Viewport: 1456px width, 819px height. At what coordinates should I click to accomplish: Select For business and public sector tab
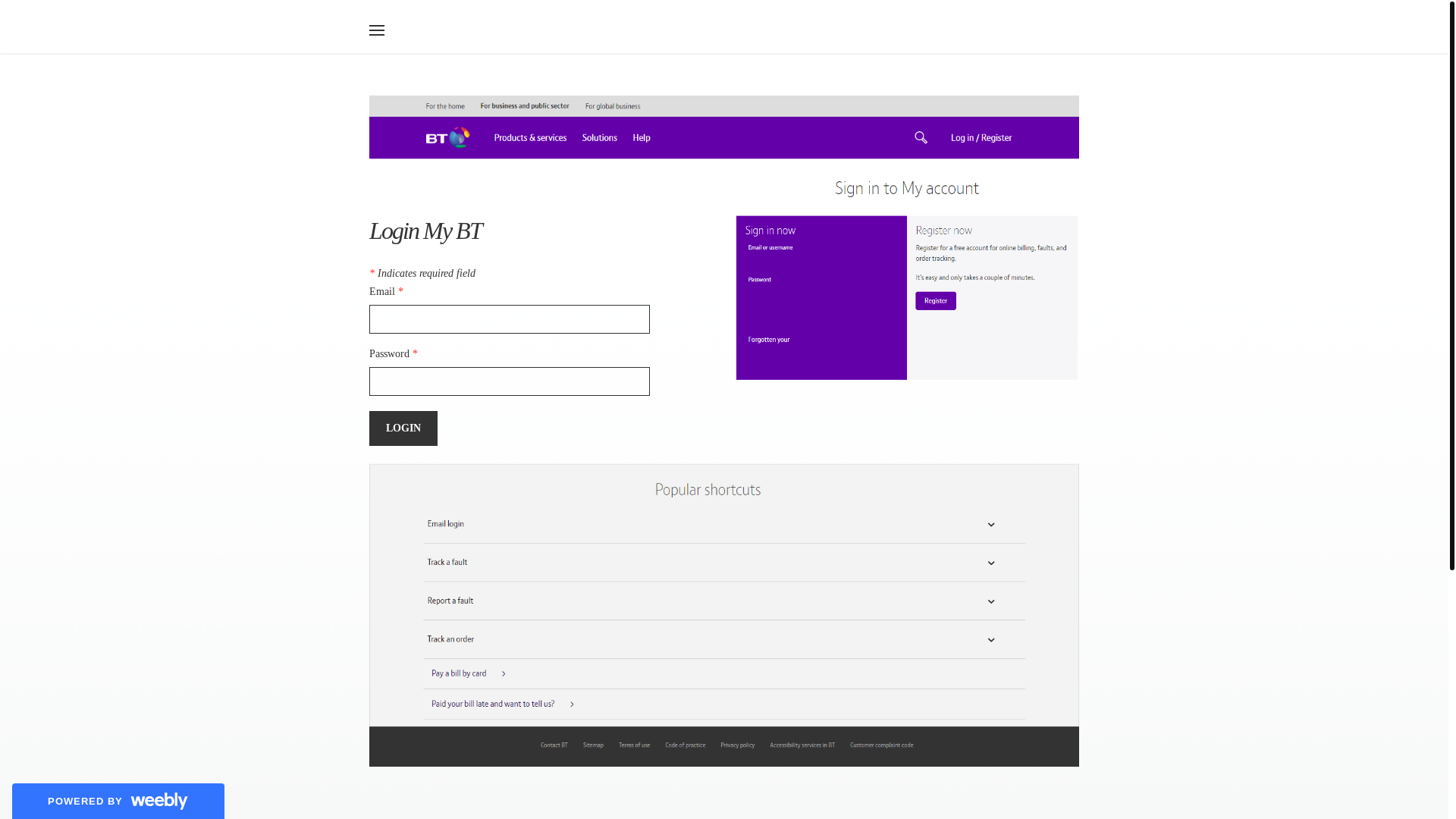[x=525, y=106]
